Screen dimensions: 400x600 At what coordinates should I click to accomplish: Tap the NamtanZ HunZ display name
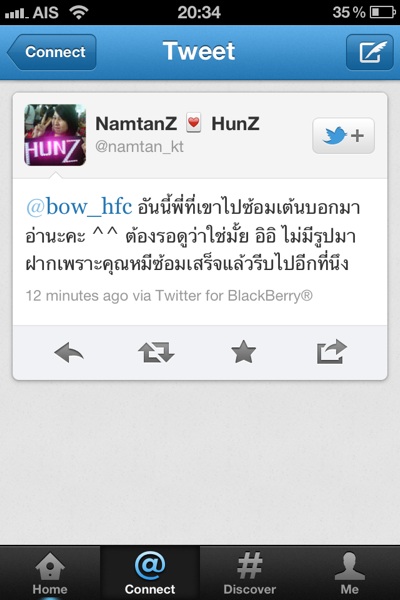click(x=177, y=124)
